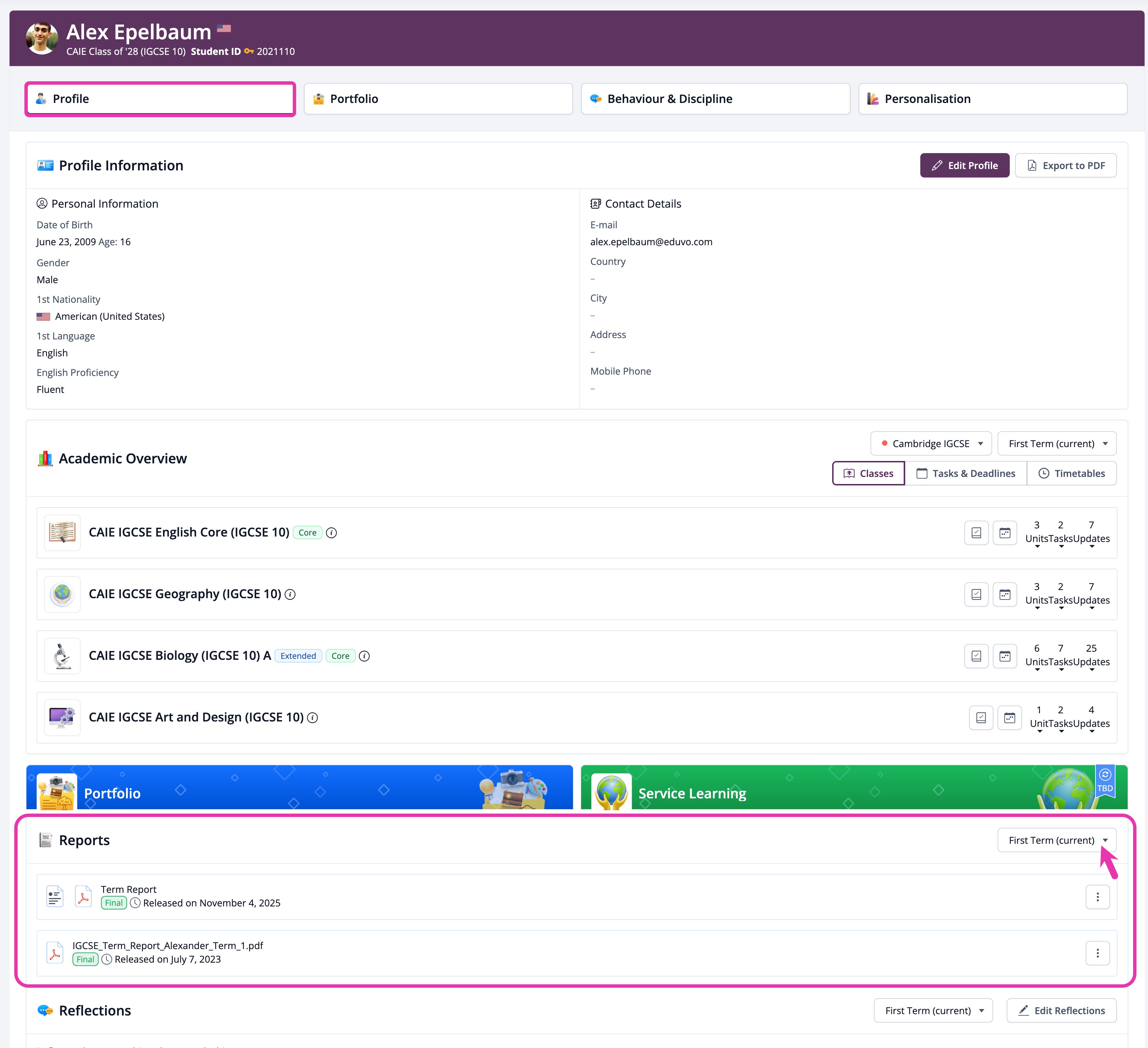Click the calendar icon for Geography class
1148x1048 pixels.
point(1004,594)
